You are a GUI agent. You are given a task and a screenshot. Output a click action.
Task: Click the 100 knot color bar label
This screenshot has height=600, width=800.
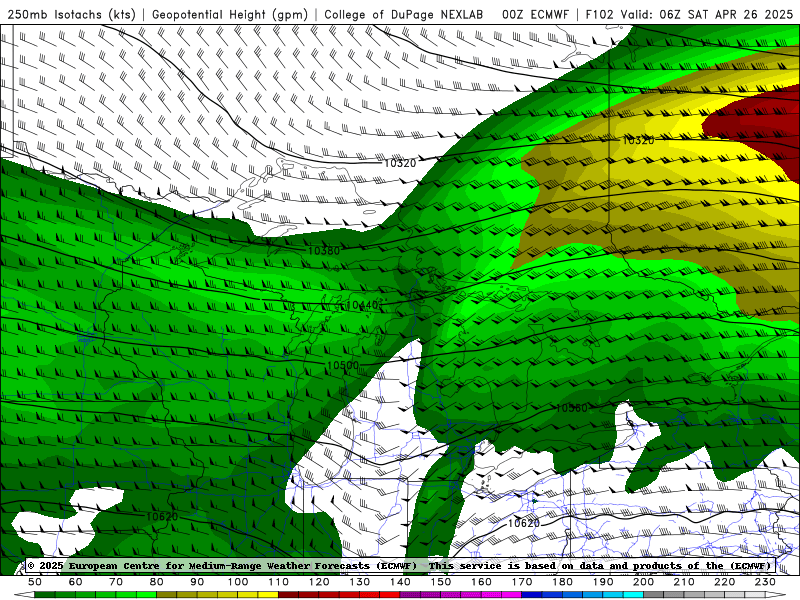click(238, 582)
